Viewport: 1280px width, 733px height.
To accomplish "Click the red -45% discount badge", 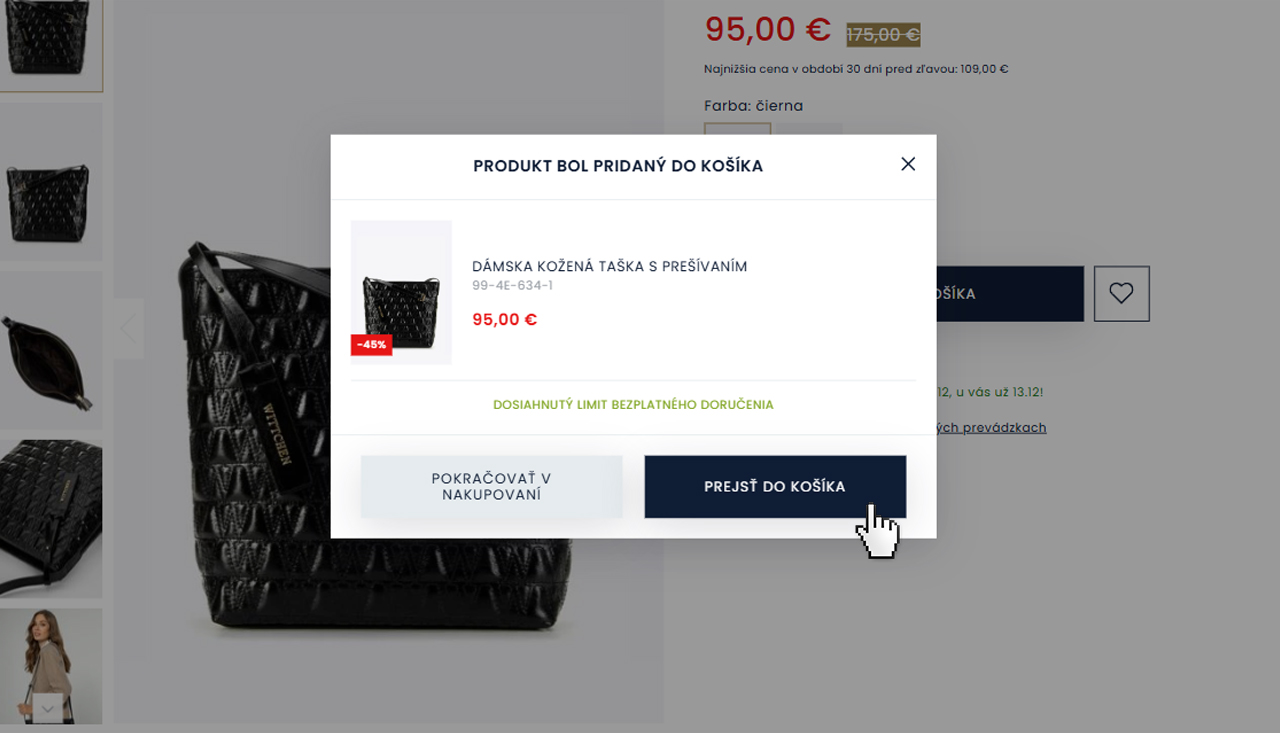I will coord(371,344).
